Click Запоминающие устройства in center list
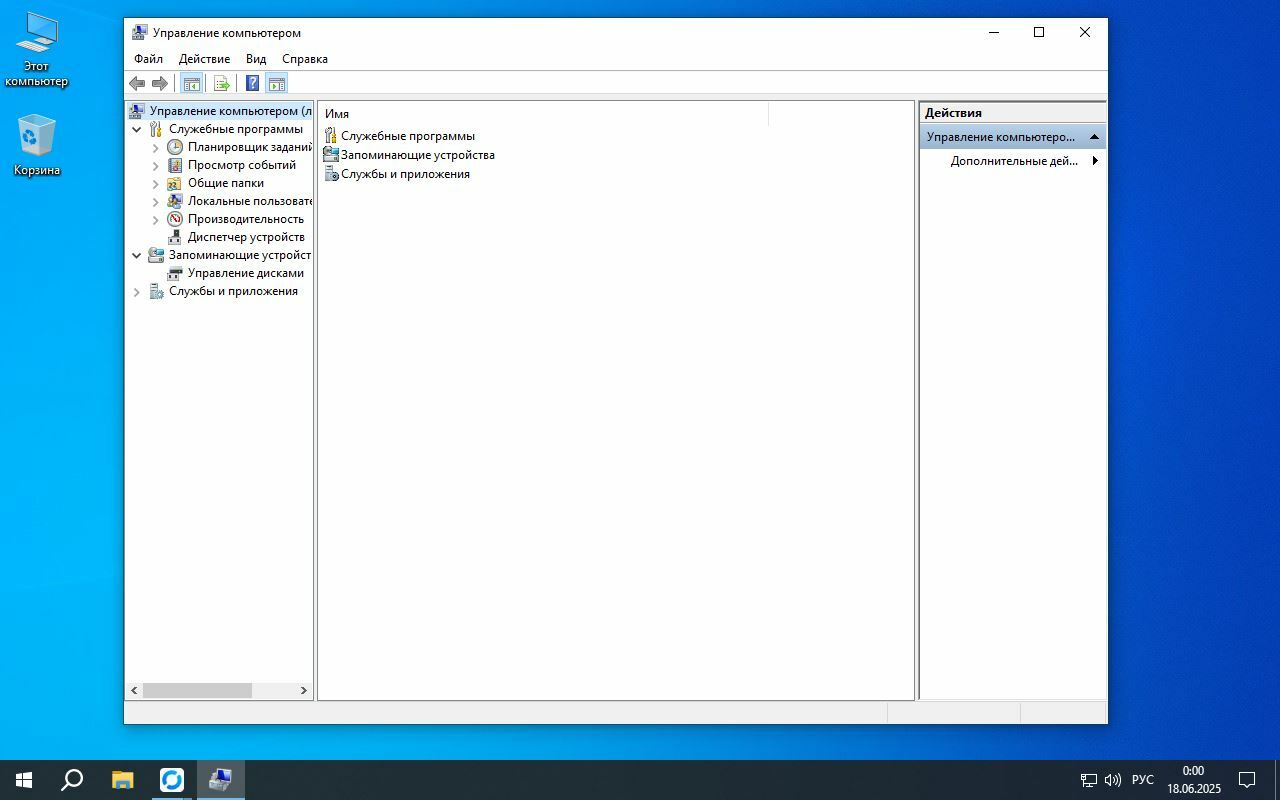This screenshot has height=800, width=1280. [417, 155]
